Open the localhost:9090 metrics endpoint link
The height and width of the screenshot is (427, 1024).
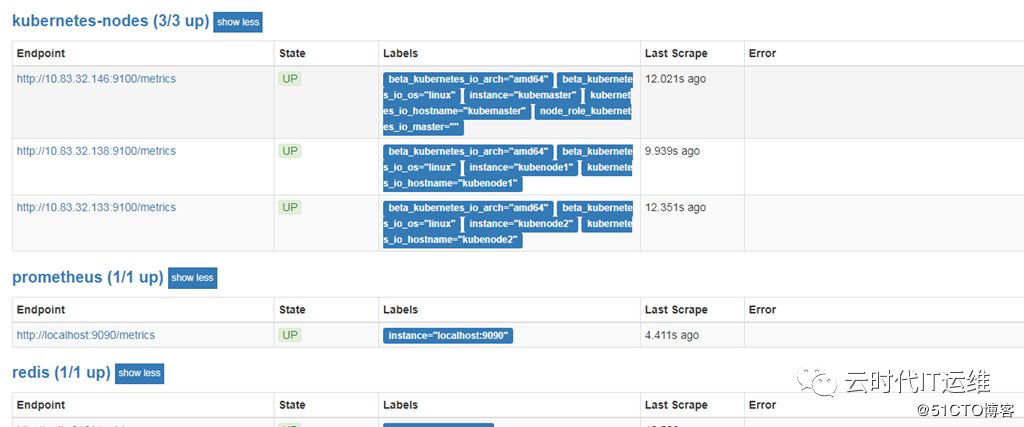tap(86, 335)
